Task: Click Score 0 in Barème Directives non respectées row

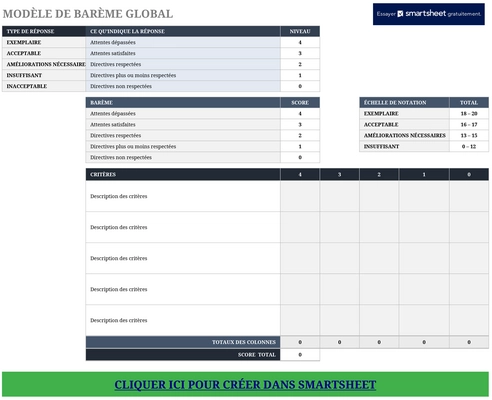Action: [300, 157]
